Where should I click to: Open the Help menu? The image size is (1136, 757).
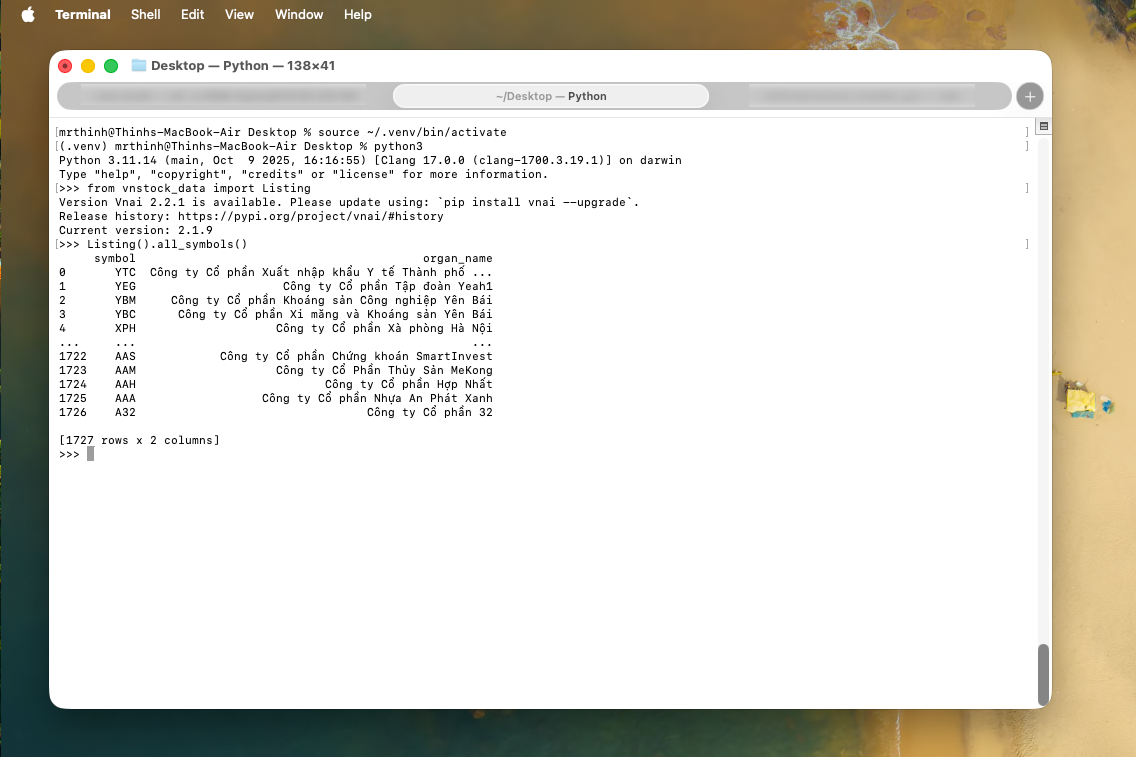click(x=357, y=14)
